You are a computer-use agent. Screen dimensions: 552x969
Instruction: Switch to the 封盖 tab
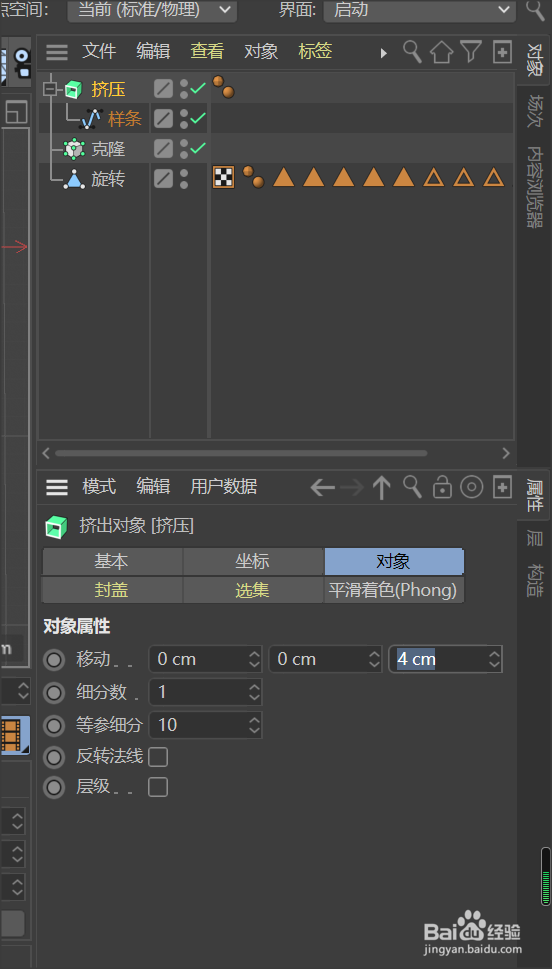[112, 590]
